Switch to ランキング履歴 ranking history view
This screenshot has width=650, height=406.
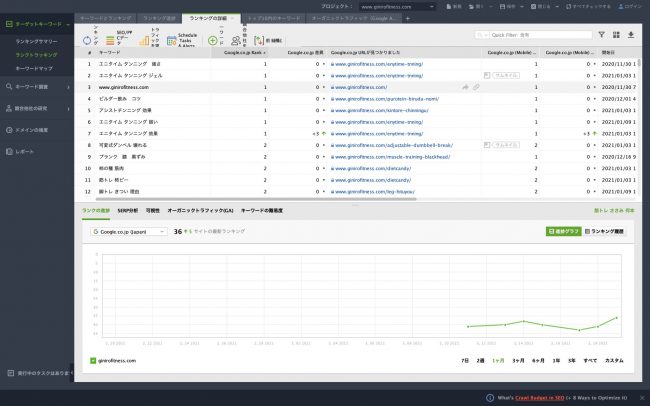[606, 231]
